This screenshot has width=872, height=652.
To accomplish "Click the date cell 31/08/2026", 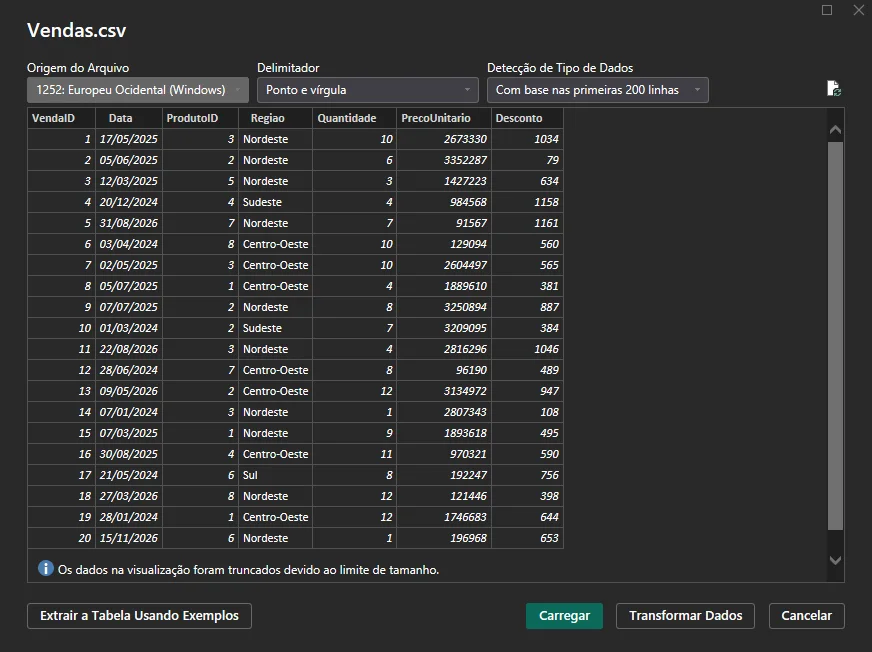I will [129, 223].
